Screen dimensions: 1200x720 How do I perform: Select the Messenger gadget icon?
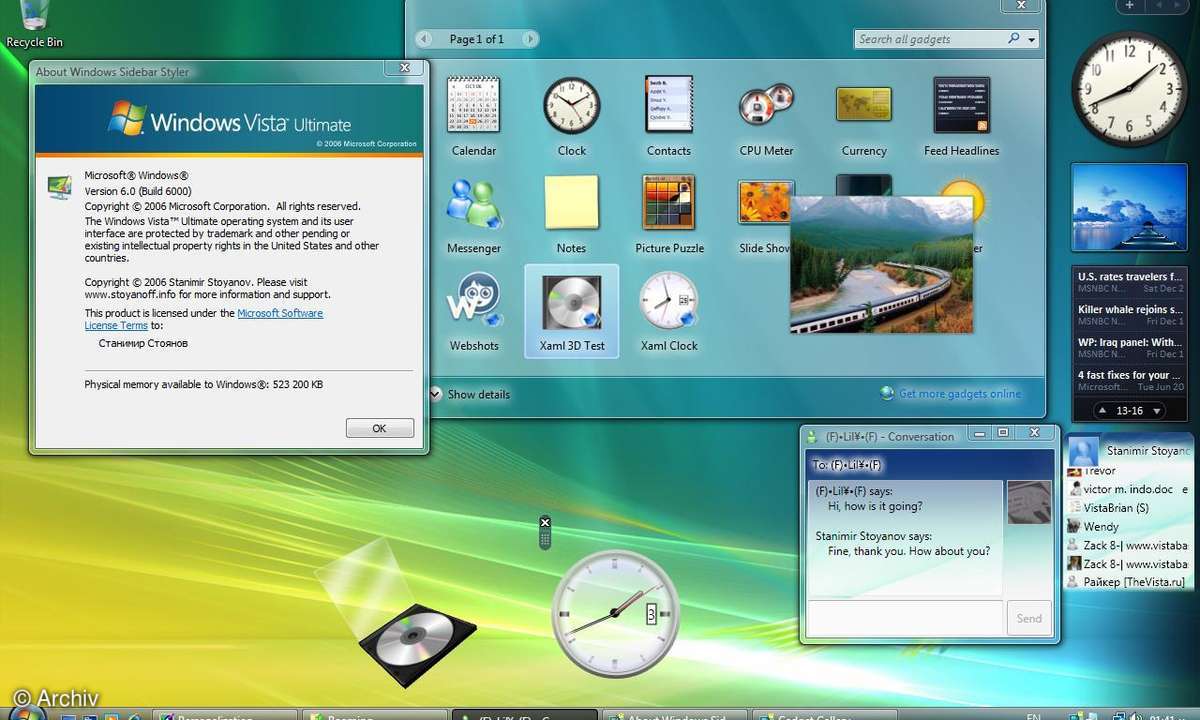(x=474, y=203)
